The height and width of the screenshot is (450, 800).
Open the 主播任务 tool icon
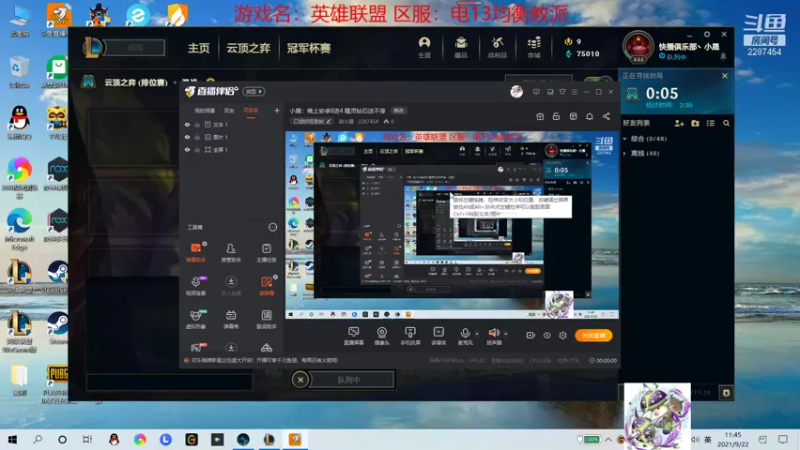(266, 253)
